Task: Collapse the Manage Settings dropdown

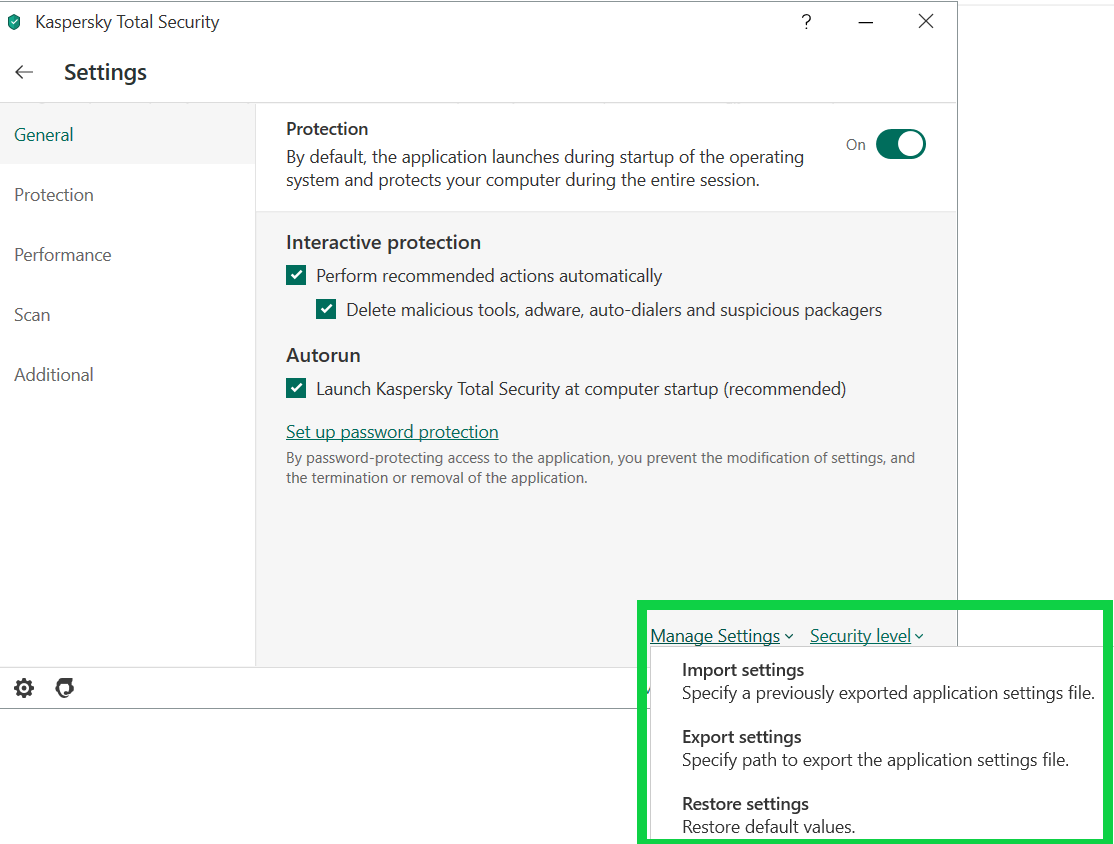Action: 721,636
